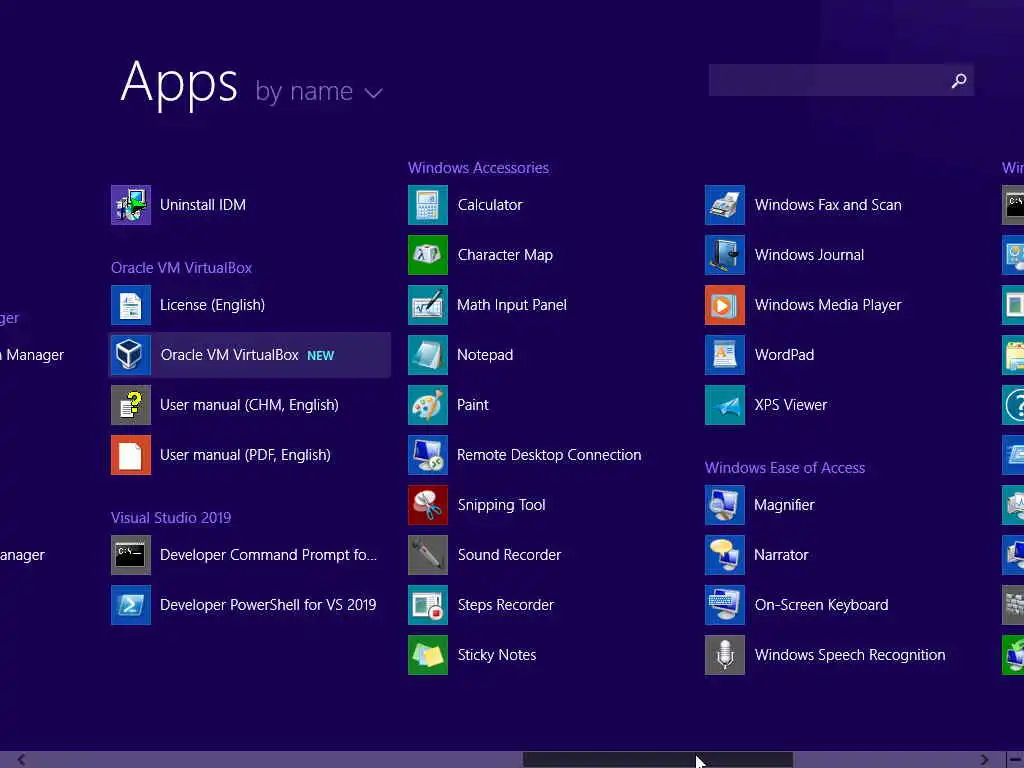Launch Oracle VM VirtualBox cube icon
1024x768 pixels.
click(131, 355)
